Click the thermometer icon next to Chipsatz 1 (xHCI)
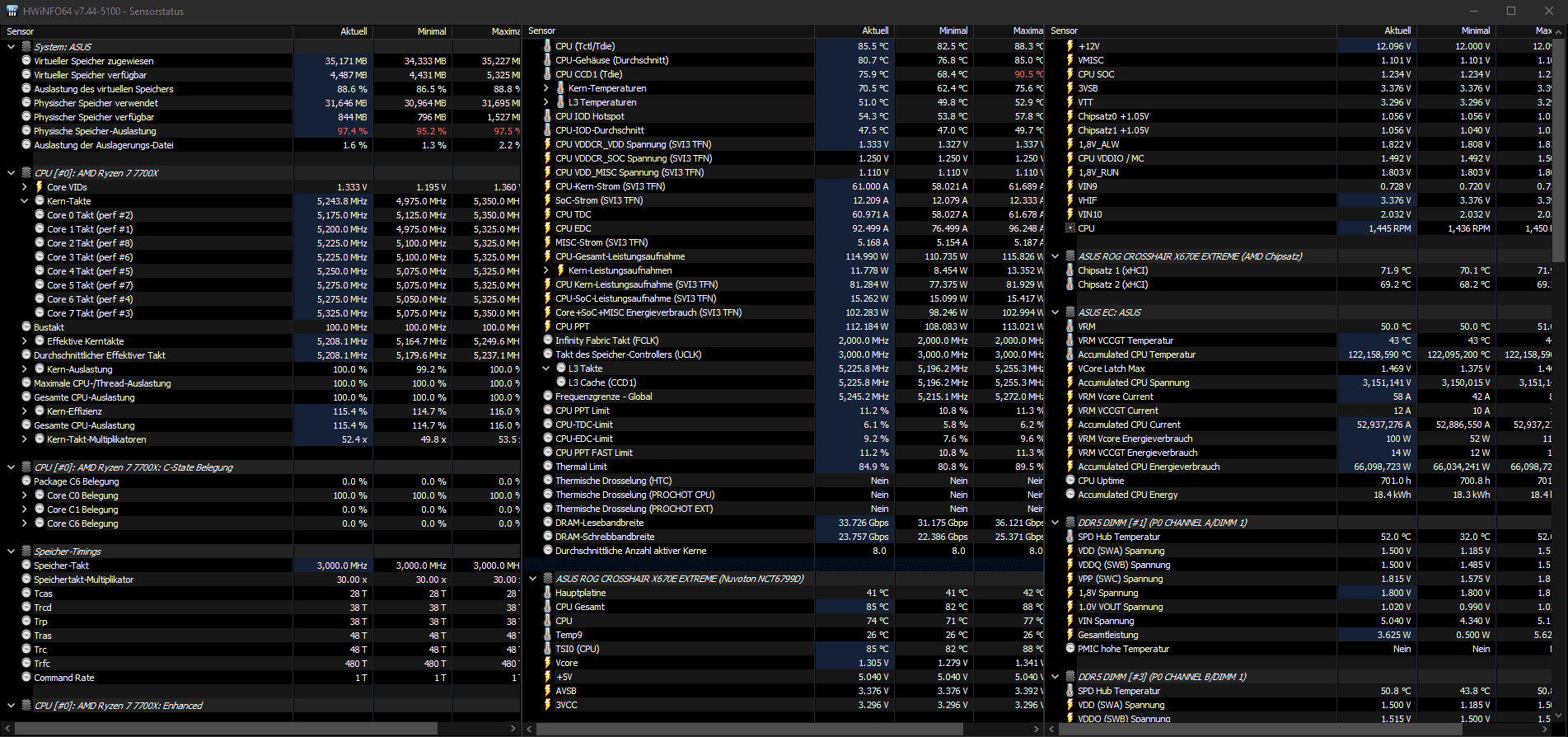Viewport: 1568px width, 737px height. (1070, 270)
